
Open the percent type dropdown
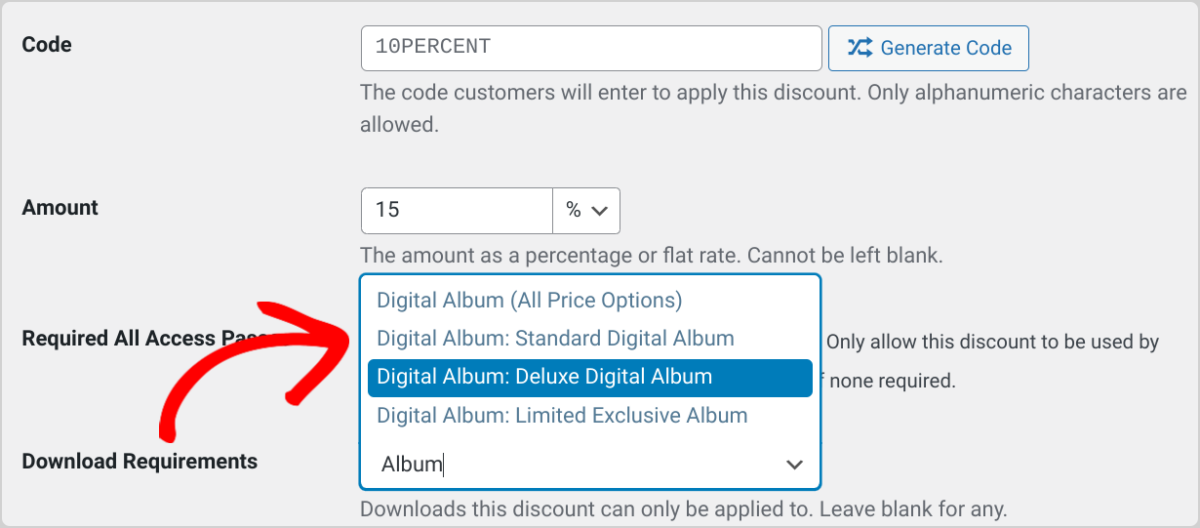[586, 210]
